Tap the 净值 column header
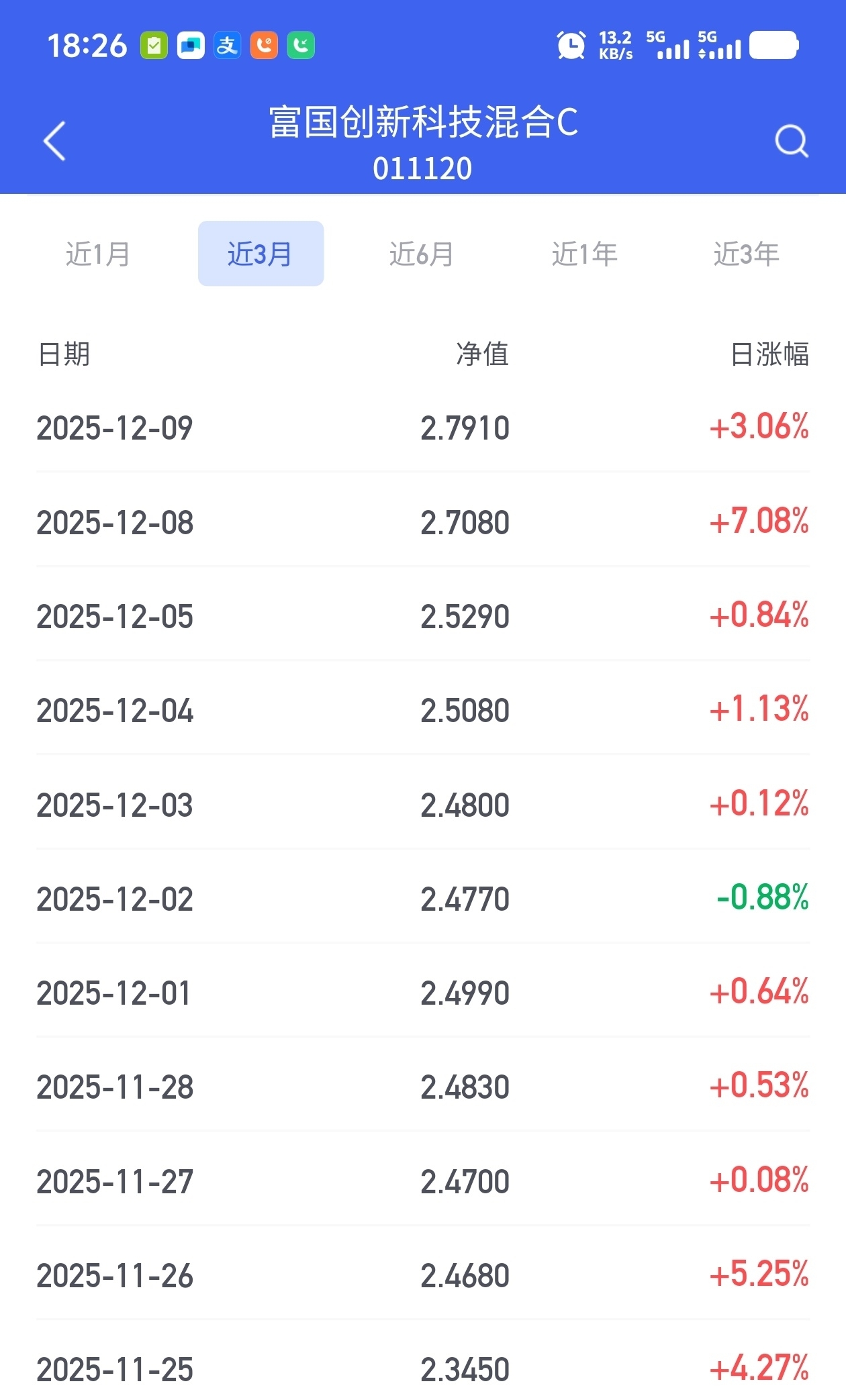Screen dimensions: 846x1400 point(482,354)
